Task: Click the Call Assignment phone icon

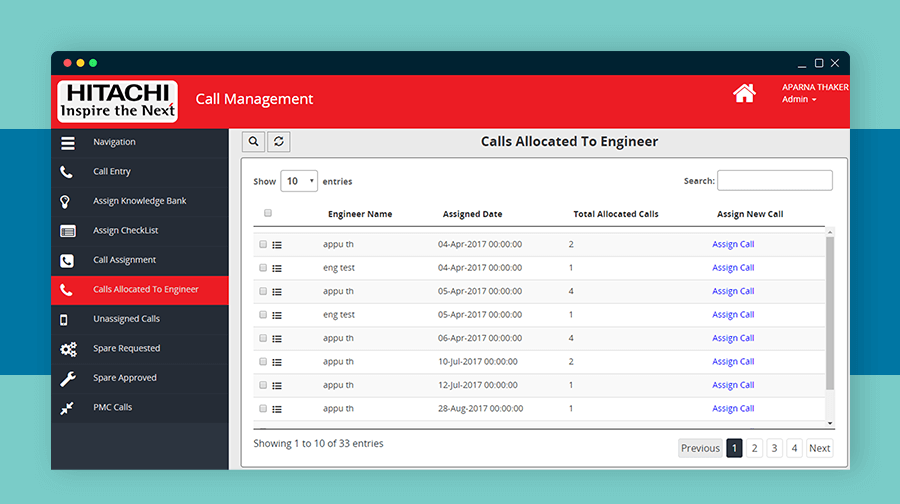Action: pos(67,261)
